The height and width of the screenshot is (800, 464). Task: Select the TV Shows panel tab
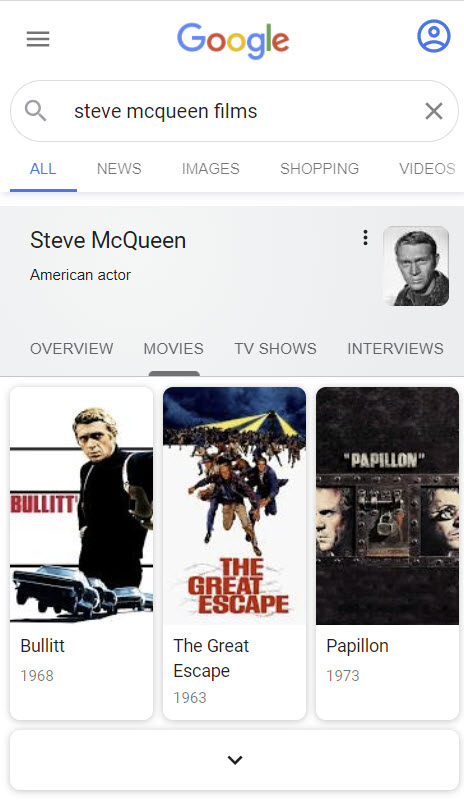(x=275, y=348)
